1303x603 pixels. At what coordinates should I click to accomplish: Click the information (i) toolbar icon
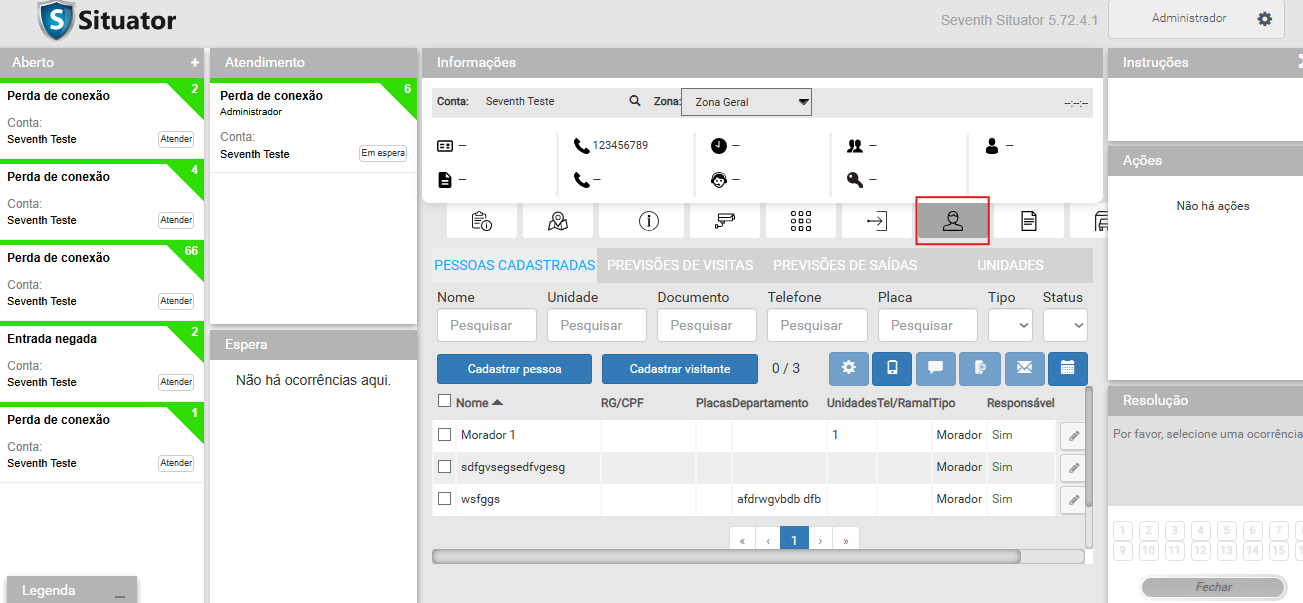tap(648, 221)
